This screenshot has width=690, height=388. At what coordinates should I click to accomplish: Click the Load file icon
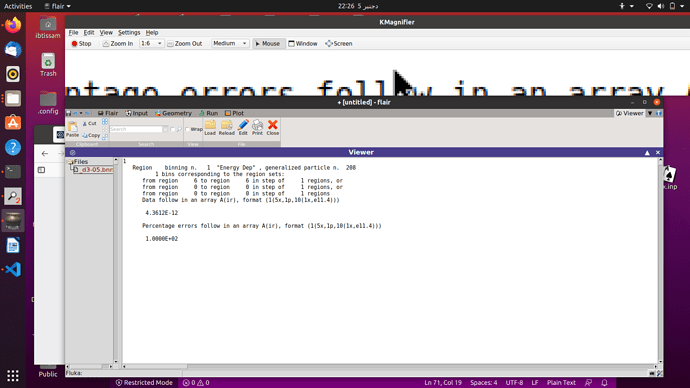pyautogui.click(x=210, y=127)
